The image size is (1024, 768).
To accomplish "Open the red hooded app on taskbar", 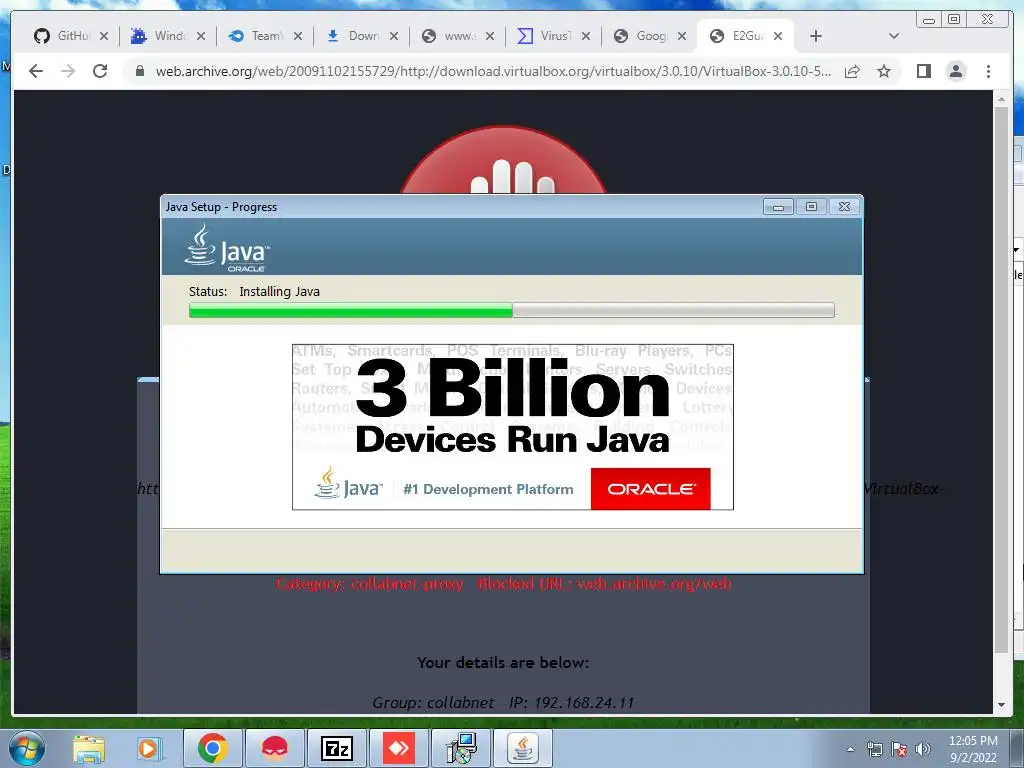I will coord(275,748).
